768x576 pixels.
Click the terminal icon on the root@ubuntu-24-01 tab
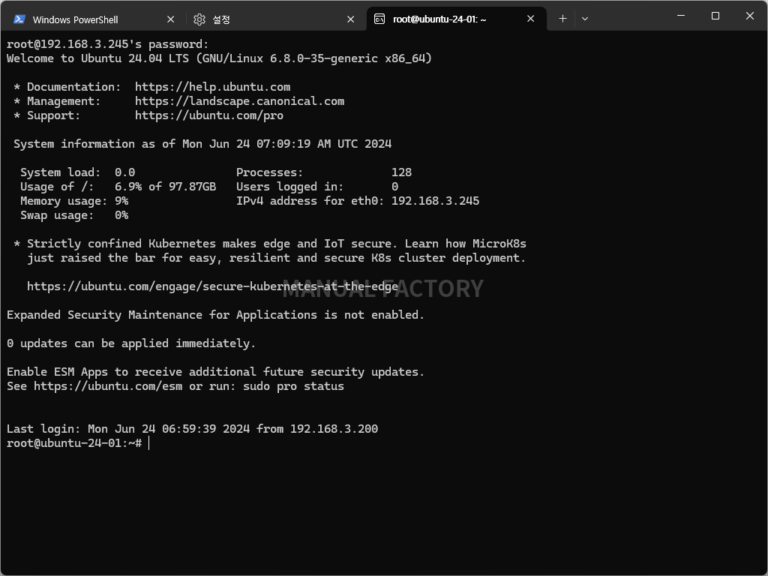(379, 19)
